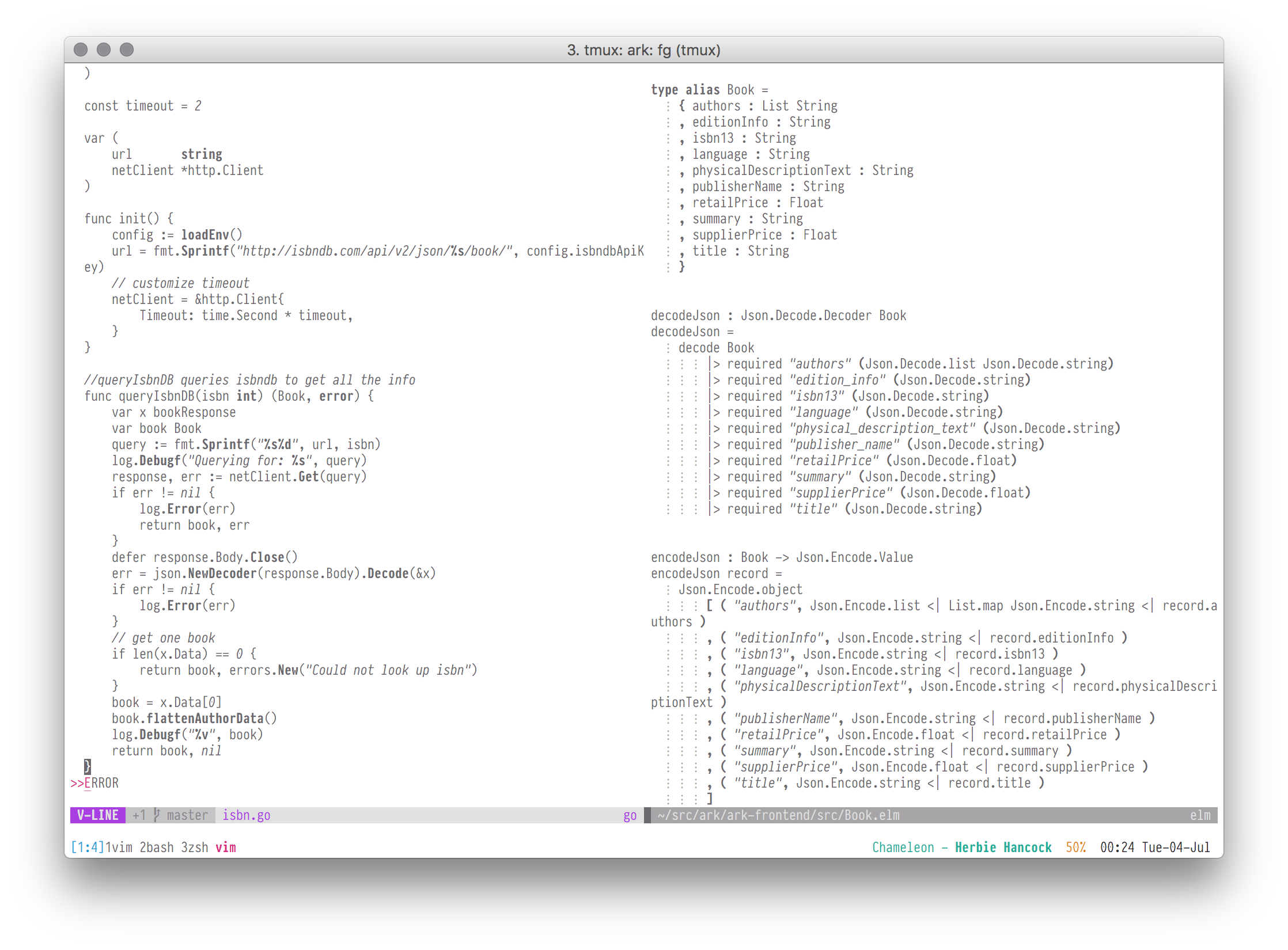Click the tmux session indicator [1:4]
The image size is (1288, 950).
[87, 848]
